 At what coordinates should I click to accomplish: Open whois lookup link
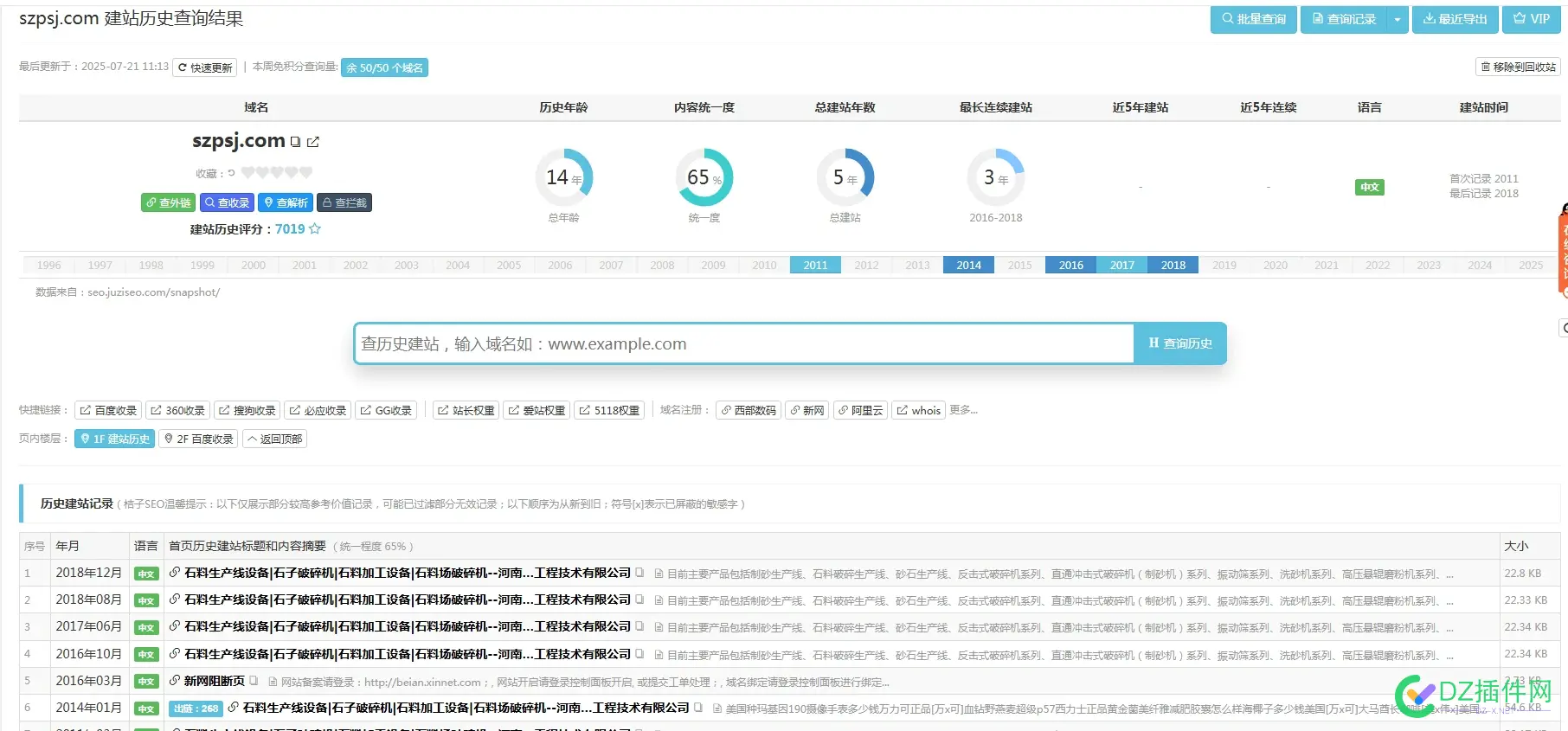point(918,410)
